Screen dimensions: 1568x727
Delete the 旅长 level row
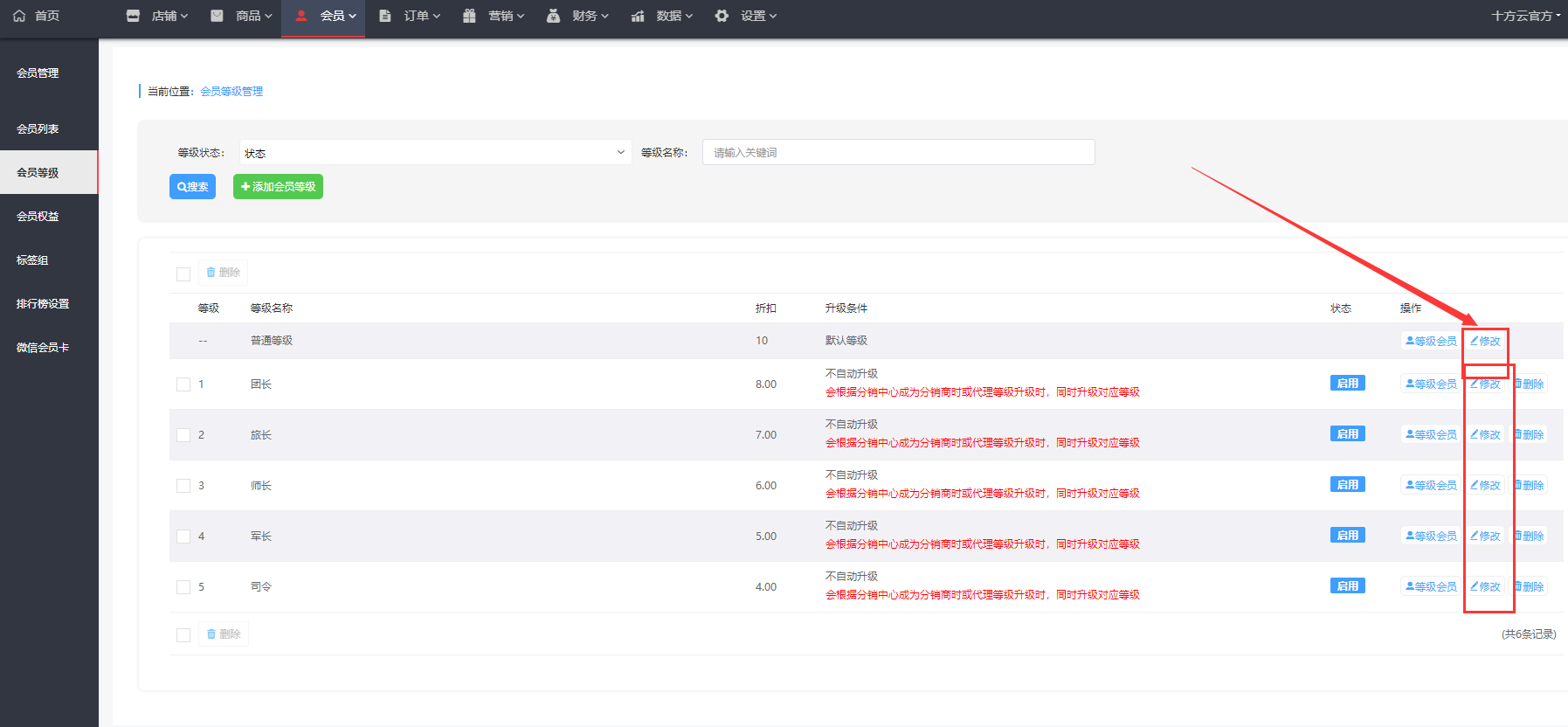[1530, 434]
